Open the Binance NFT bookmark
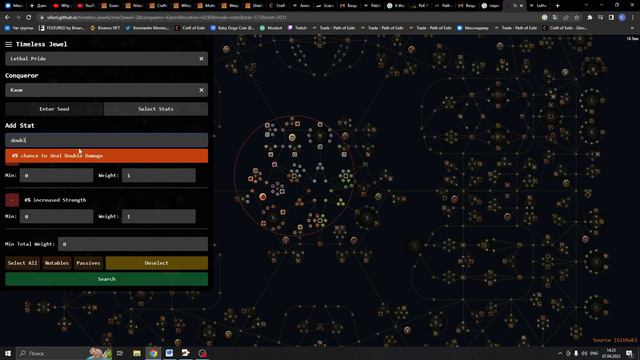Image resolution: width=640 pixels, height=360 pixels. (x=105, y=28)
